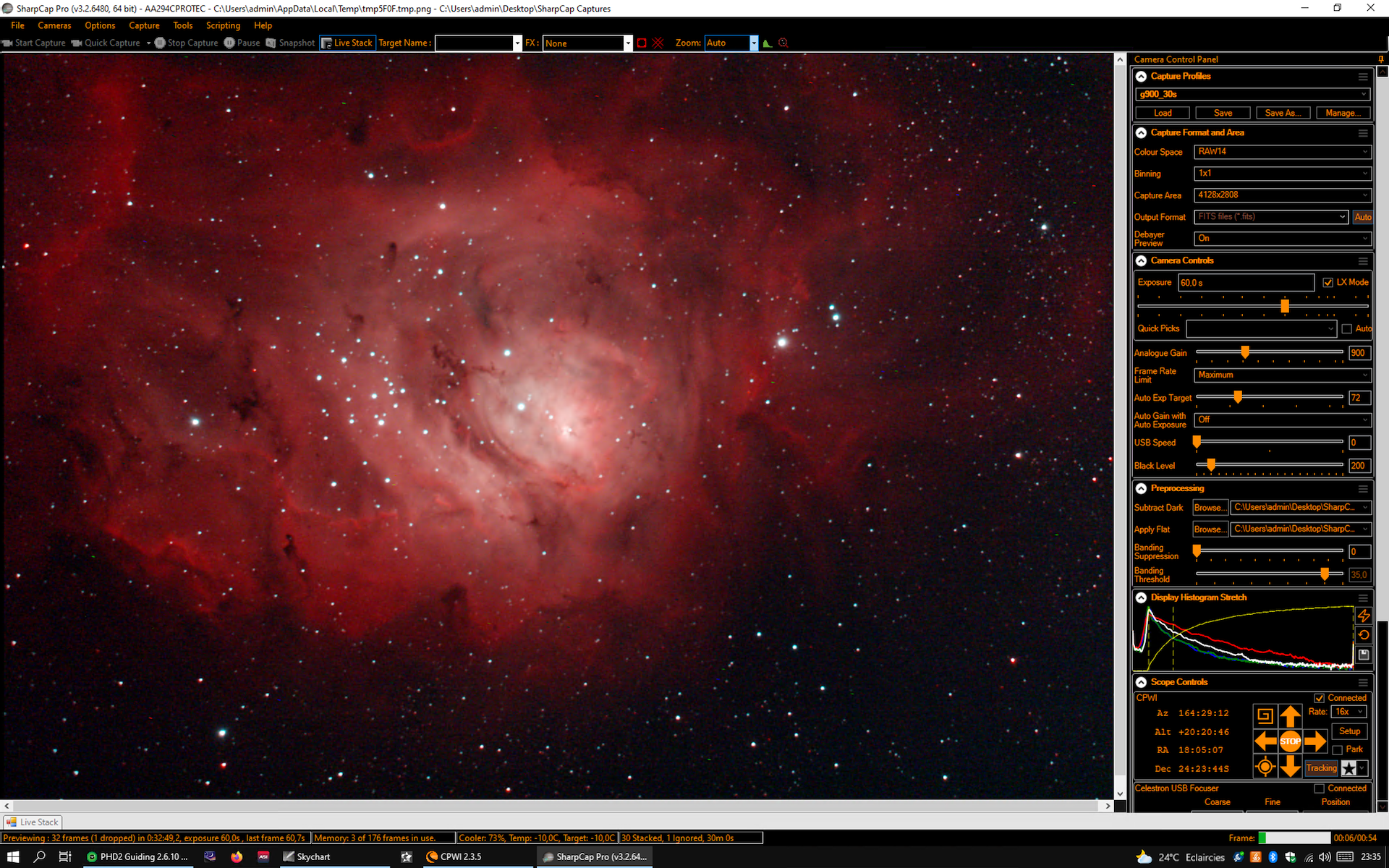Open the Colour Space RAW14 dropdown
The height and width of the screenshot is (868, 1389).
tap(1282, 152)
